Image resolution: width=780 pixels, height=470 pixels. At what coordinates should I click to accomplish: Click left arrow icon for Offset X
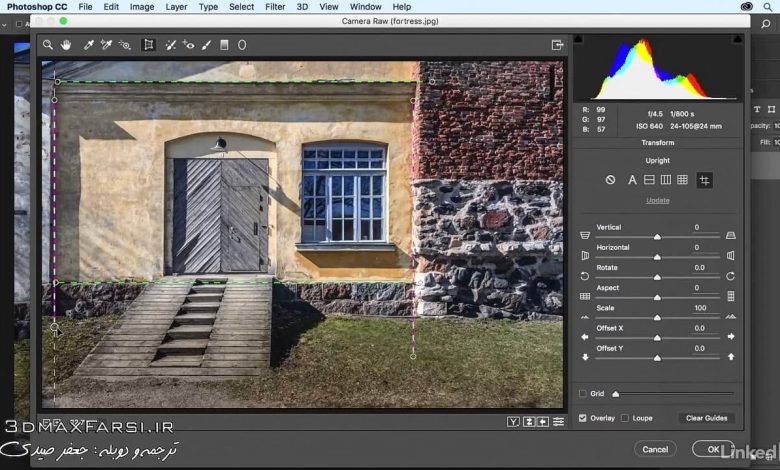click(x=585, y=337)
